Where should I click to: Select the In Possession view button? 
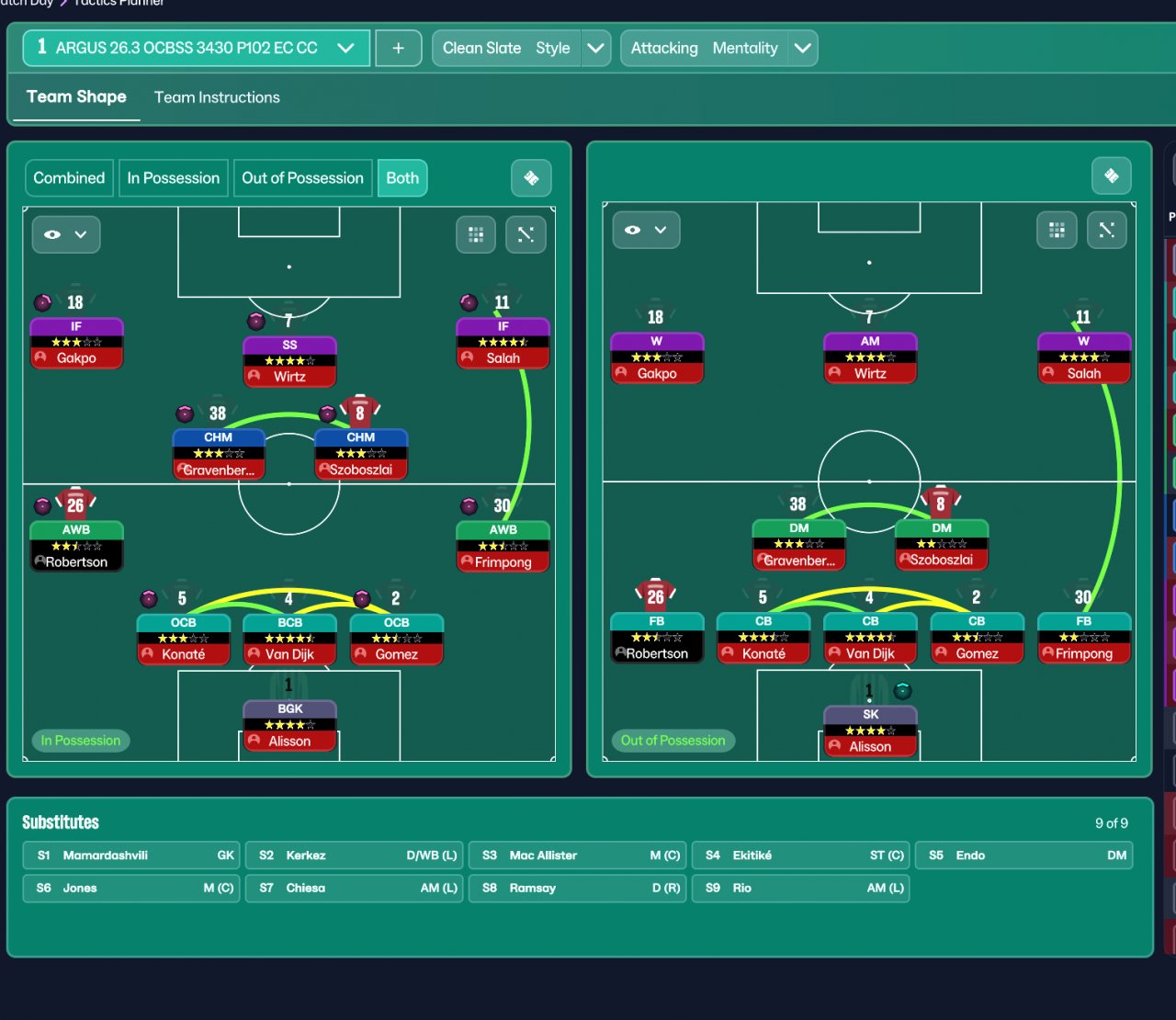click(x=174, y=178)
